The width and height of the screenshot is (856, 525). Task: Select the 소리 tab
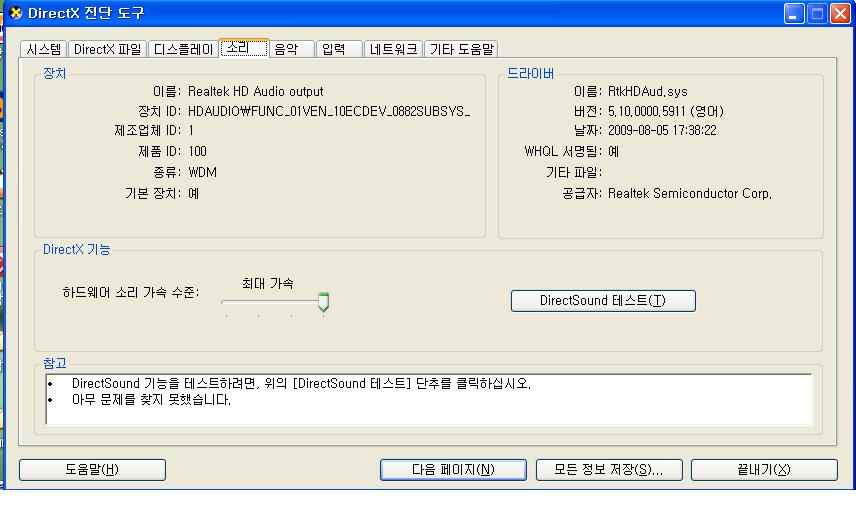(x=244, y=48)
